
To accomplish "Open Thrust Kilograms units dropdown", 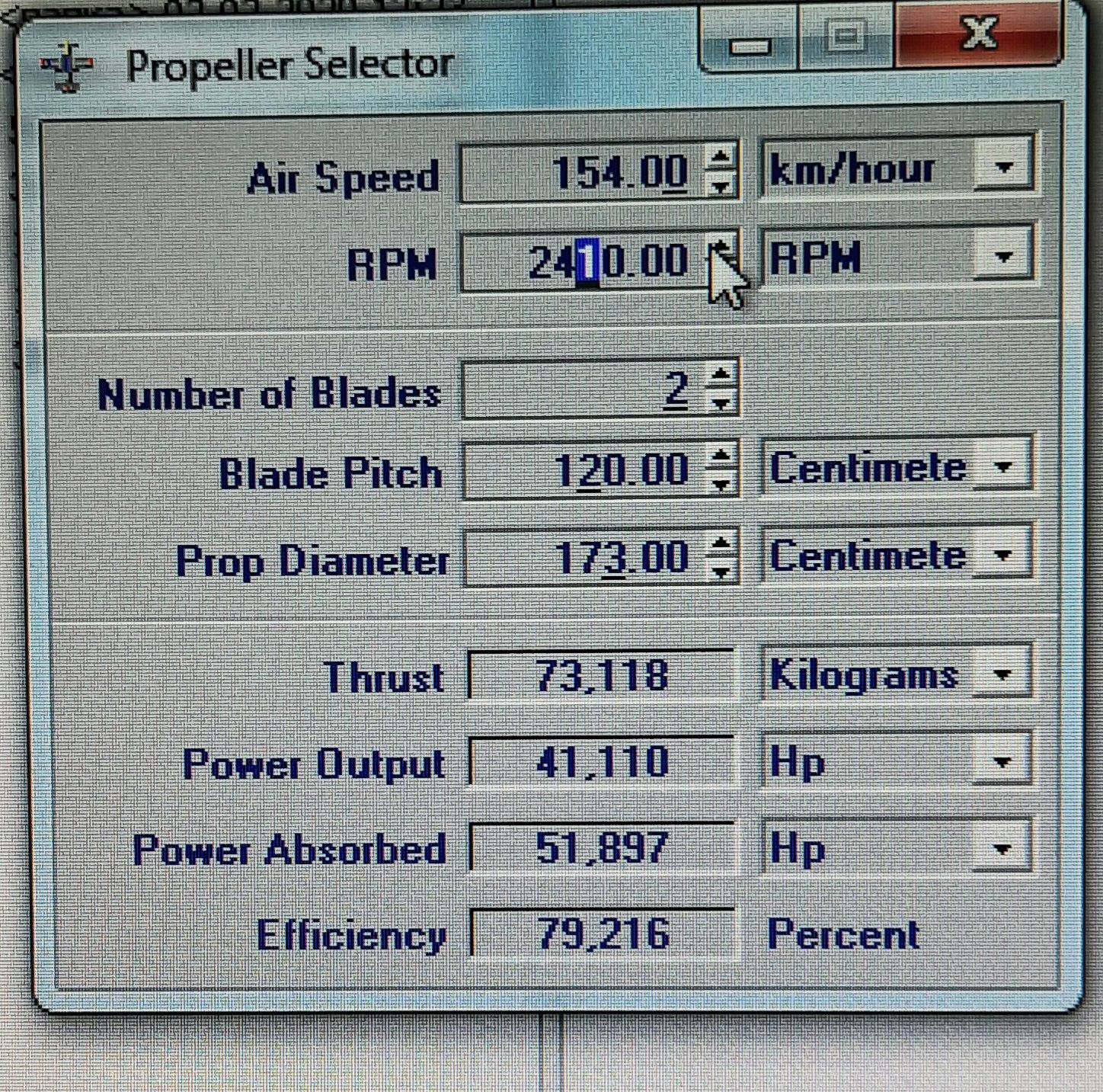I will [x=1002, y=674].
